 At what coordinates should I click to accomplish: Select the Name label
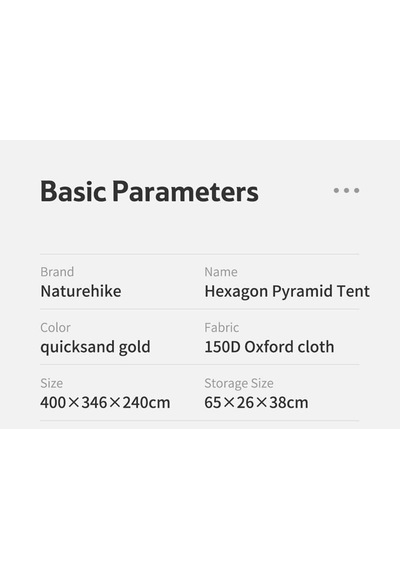[x=221, y=272]
